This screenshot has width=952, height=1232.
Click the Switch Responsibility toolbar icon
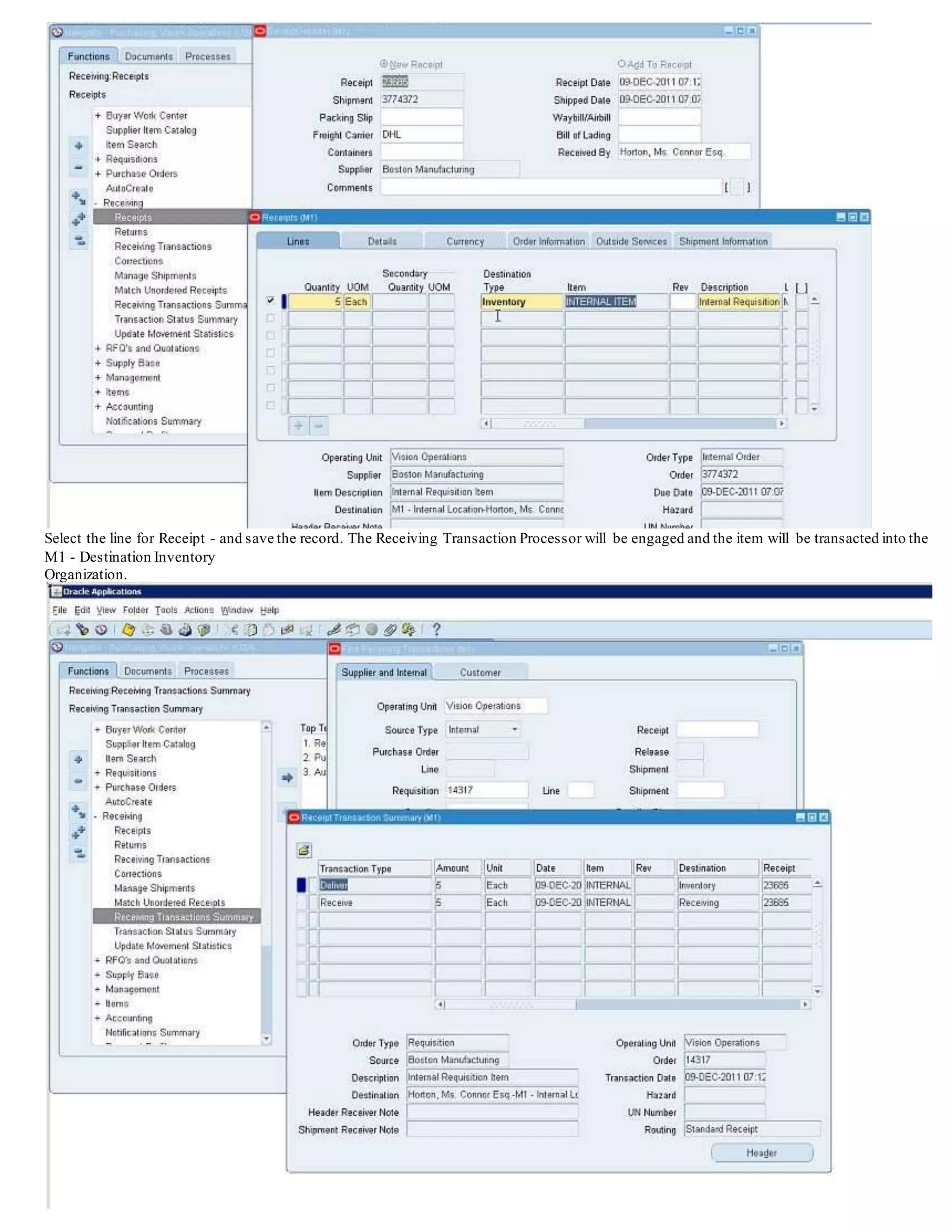click(166, 629)
